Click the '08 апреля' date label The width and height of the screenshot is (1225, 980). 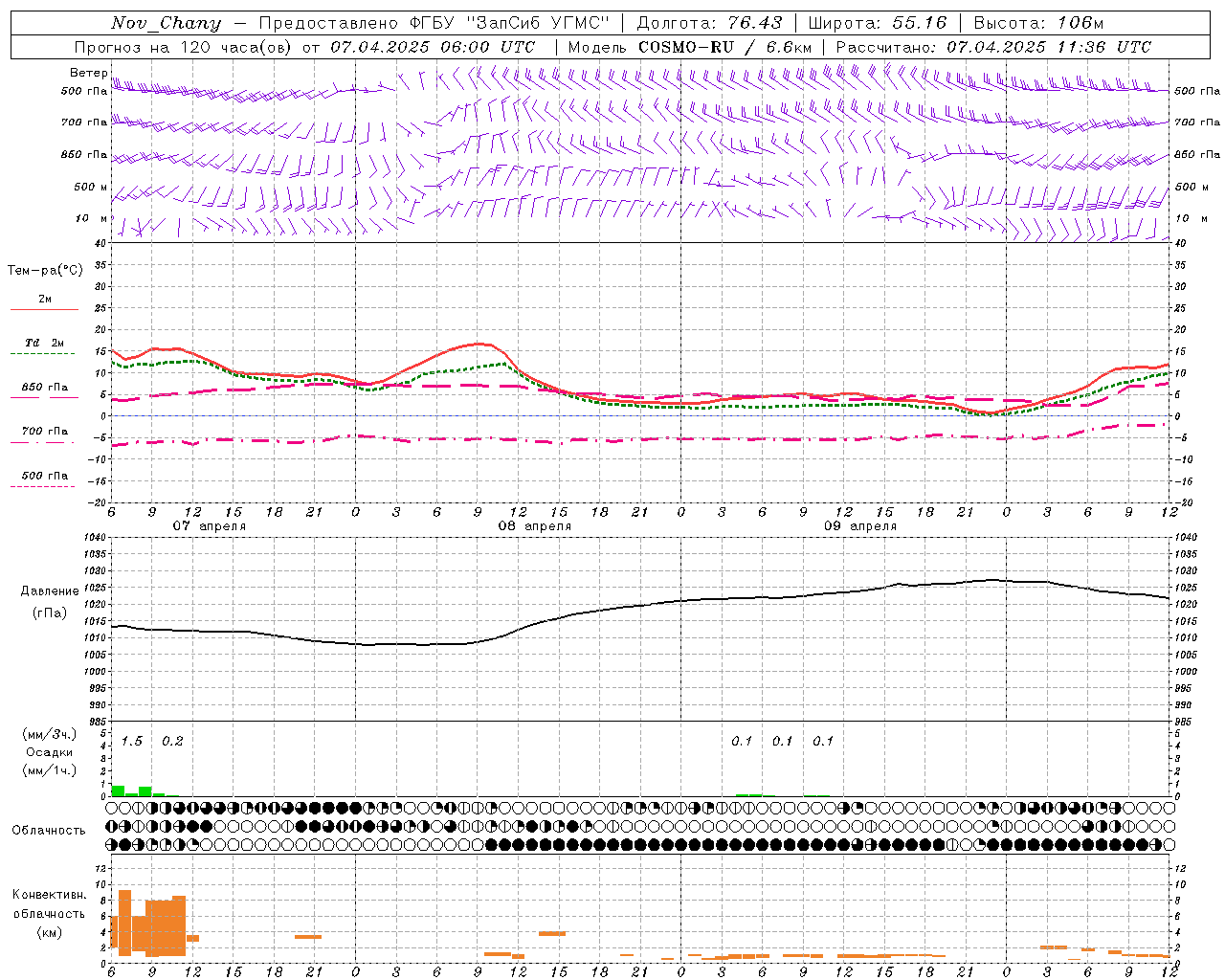tap(534, 525)
